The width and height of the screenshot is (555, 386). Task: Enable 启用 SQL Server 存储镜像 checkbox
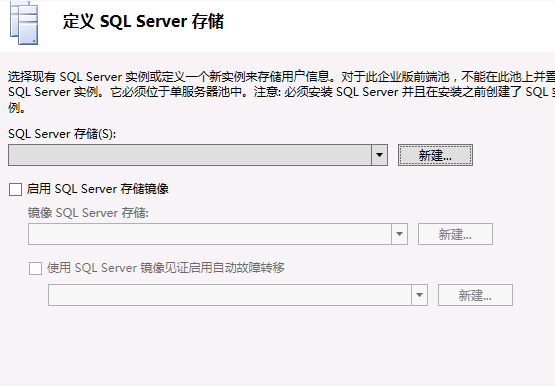(x=16, y=189)
